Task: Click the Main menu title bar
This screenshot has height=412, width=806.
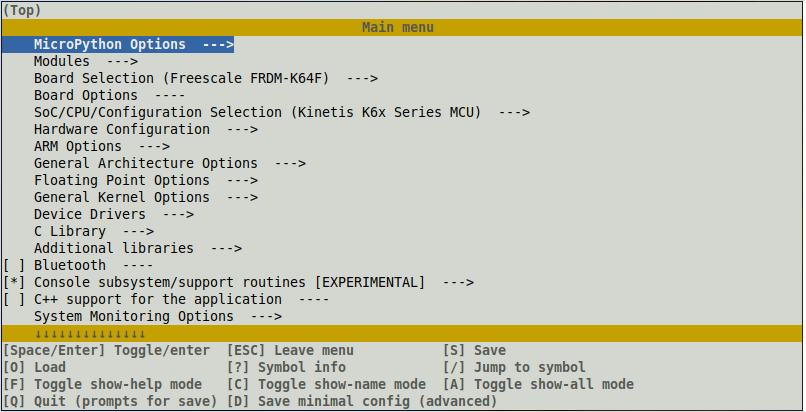Action: 402,27
